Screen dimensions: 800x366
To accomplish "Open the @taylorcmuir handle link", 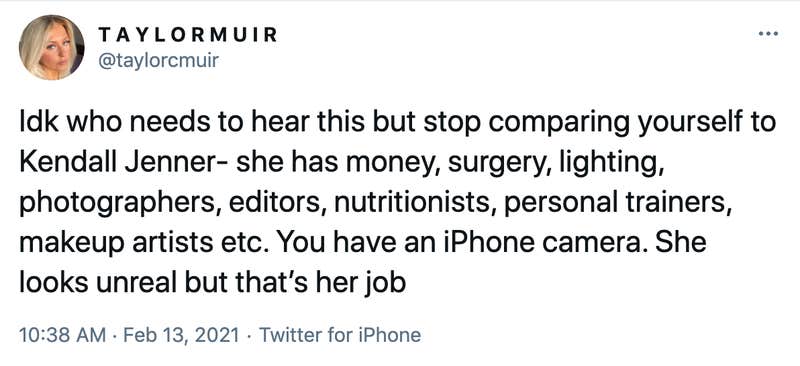I will click(x=158, y=61).
